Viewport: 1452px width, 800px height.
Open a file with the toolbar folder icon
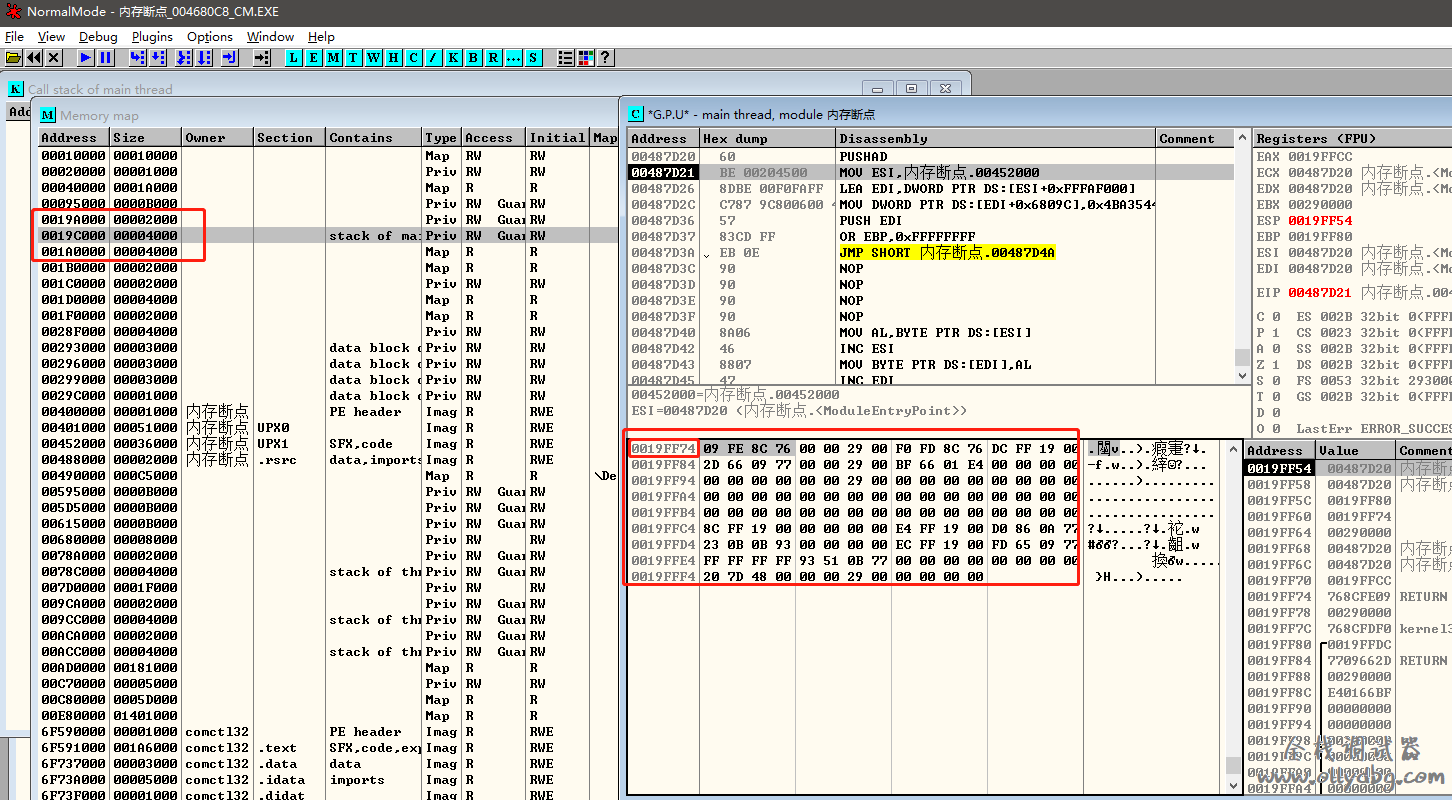pyautogui.click(x=14, y=58)
